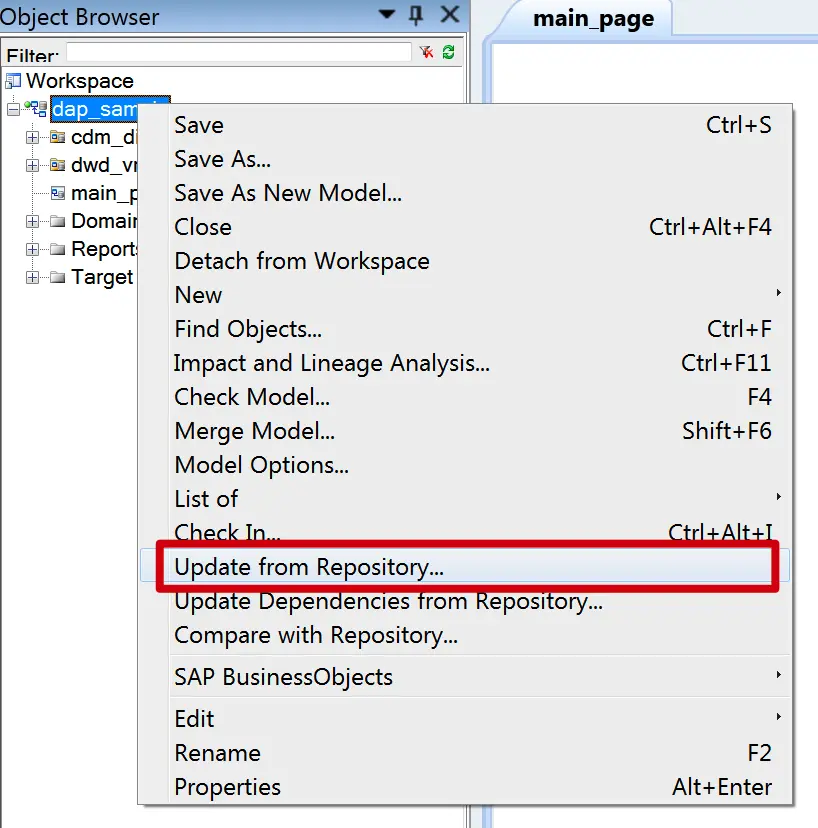The width and height of the screenshot is (818, 828).
Task: Choose Save from the context menu
Action: click(x=465, y=125)
